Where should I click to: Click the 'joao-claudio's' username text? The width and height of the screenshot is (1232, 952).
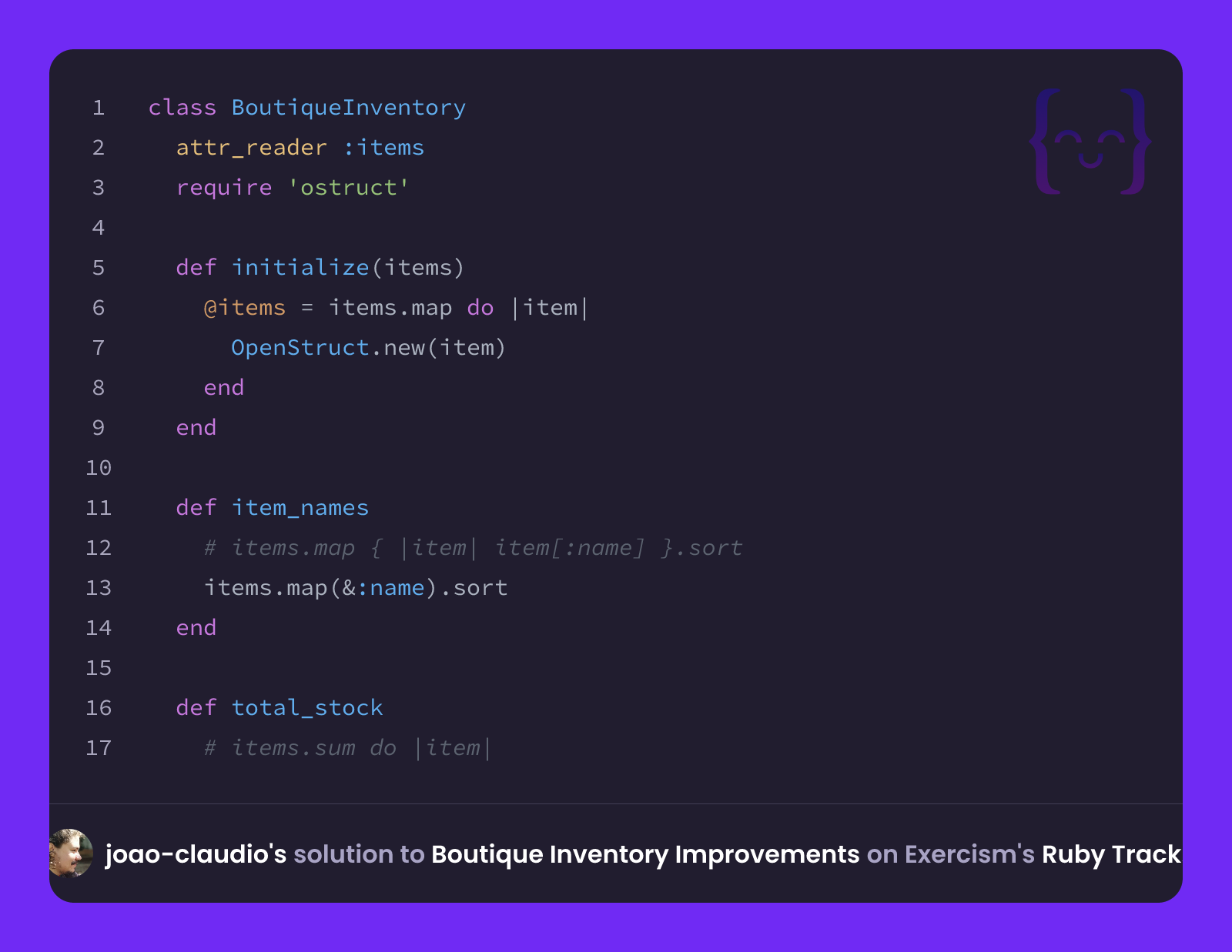[x=196, y=854]
